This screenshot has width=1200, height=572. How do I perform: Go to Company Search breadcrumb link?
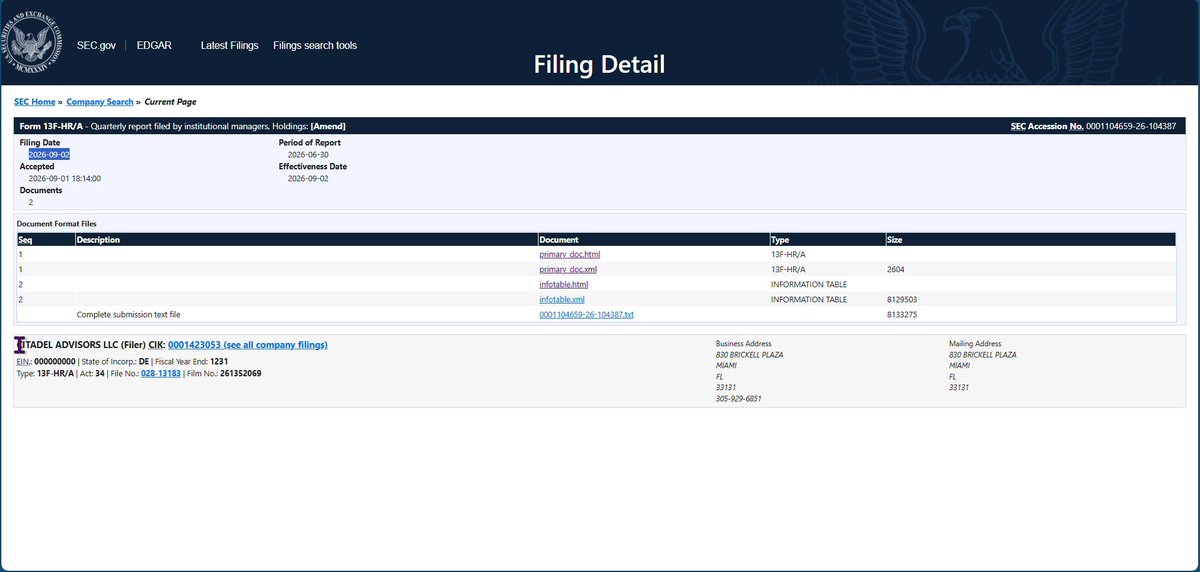tap(100, 102)
